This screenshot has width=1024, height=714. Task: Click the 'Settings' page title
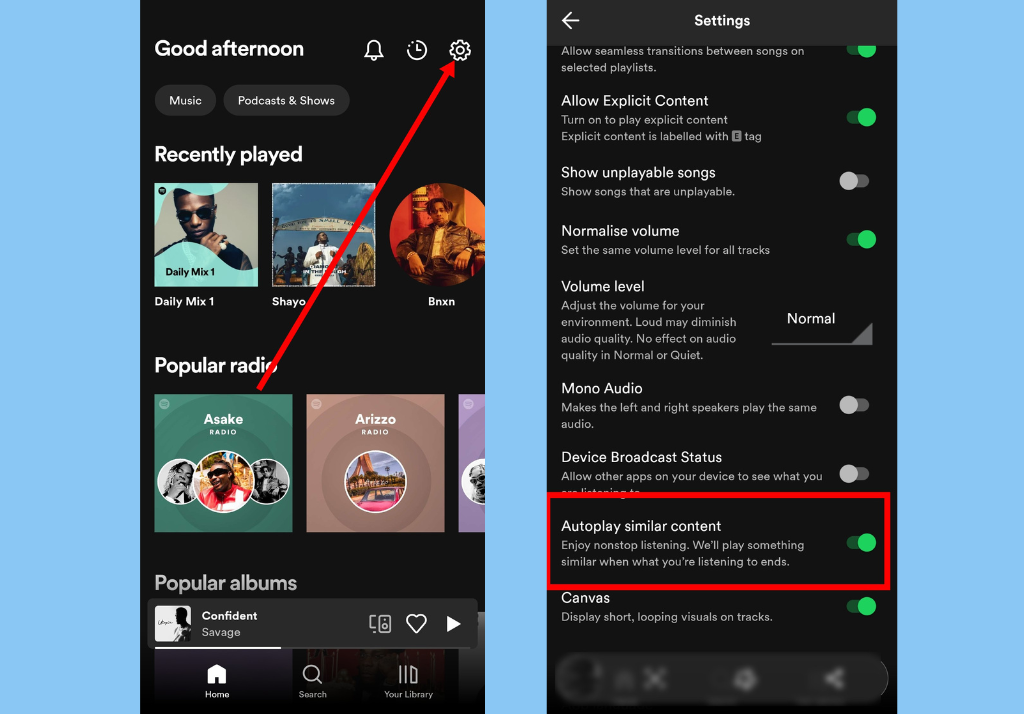[x=722, y=21]
